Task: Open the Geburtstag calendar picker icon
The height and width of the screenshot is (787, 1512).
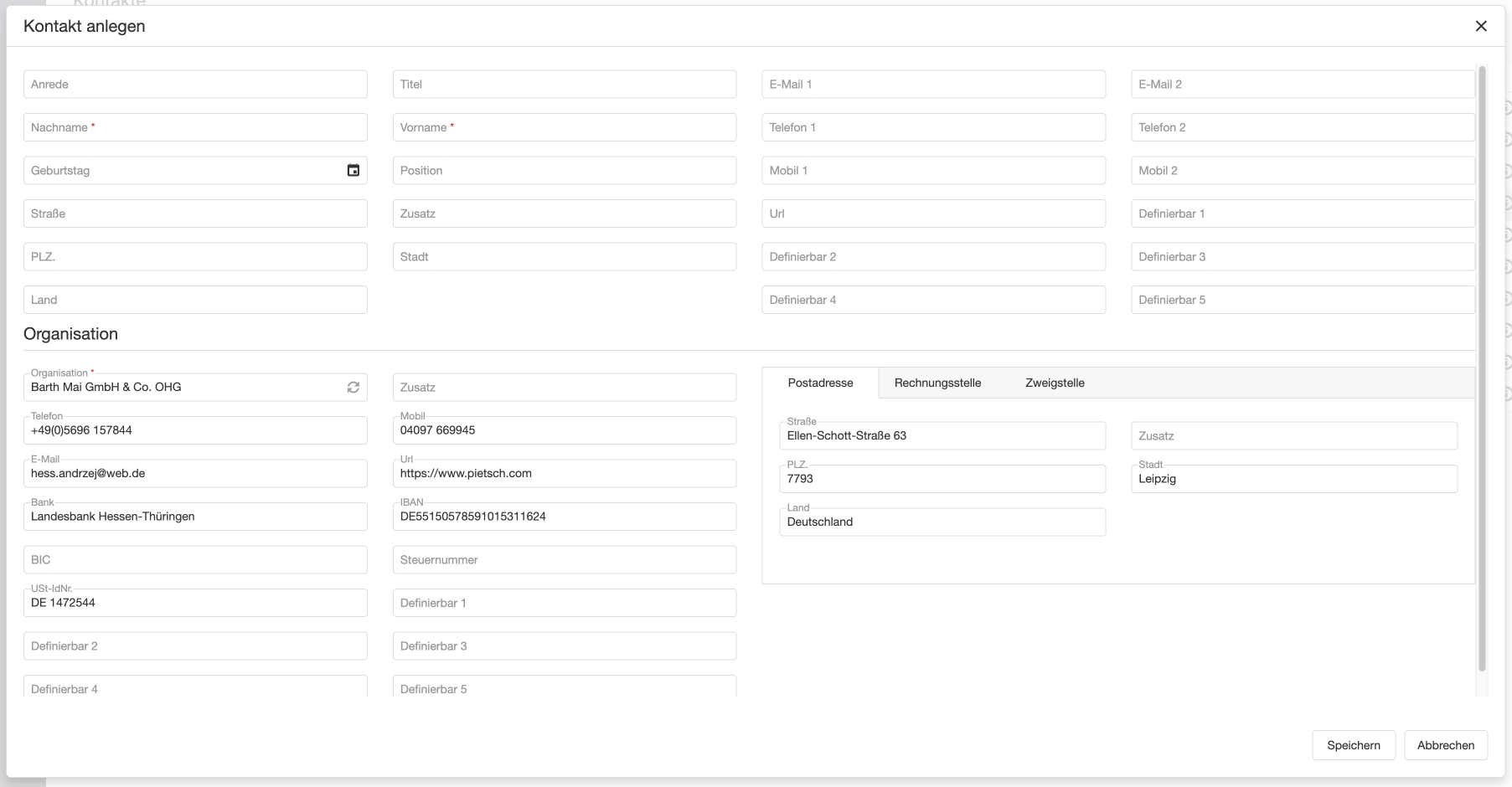Action: coord(353,171)
